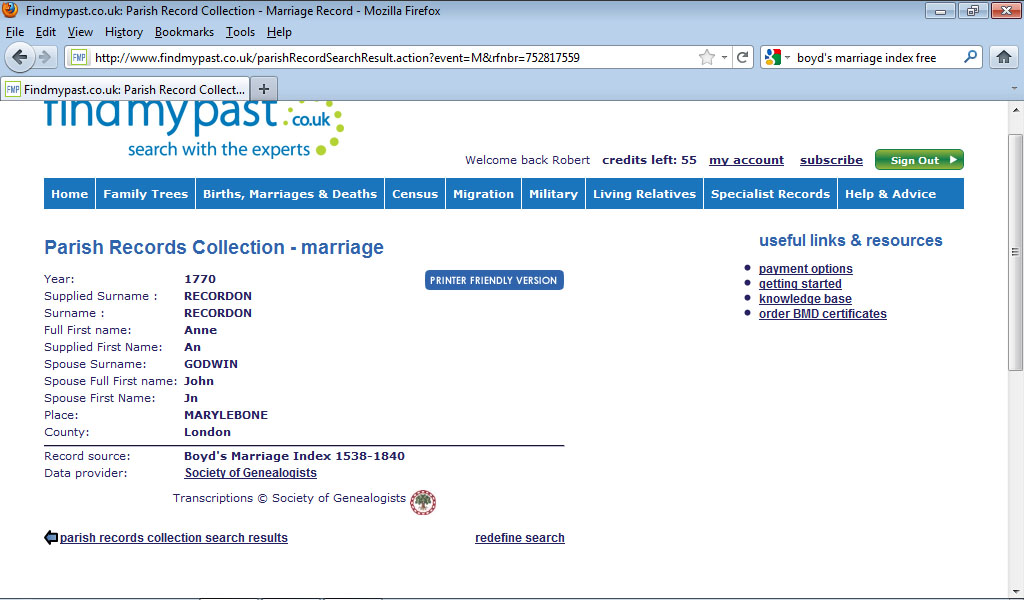This screenshot has height=600, width=1024.
Task: Open the Help & Advice navigation tab
Action: [x=891, y=194]
